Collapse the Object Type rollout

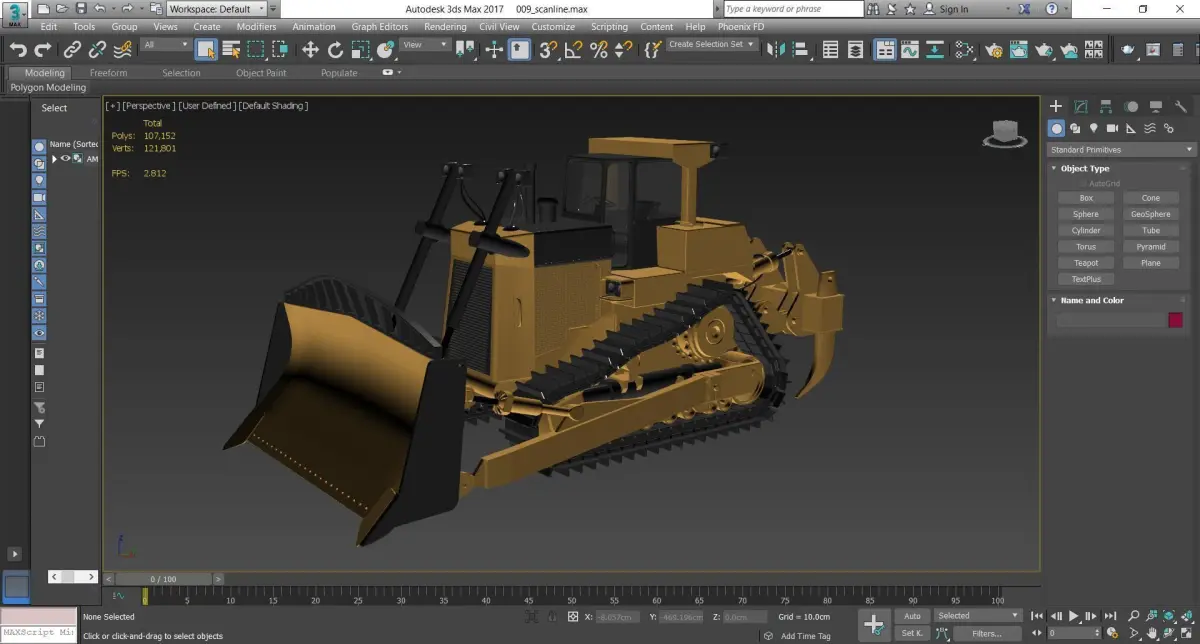click(x=1084, y=168)
